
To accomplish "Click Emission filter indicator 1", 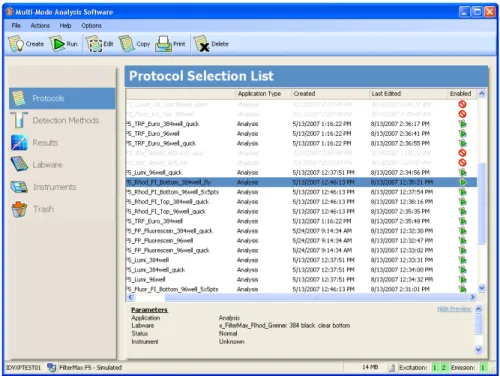I will [x=482, y=367].
